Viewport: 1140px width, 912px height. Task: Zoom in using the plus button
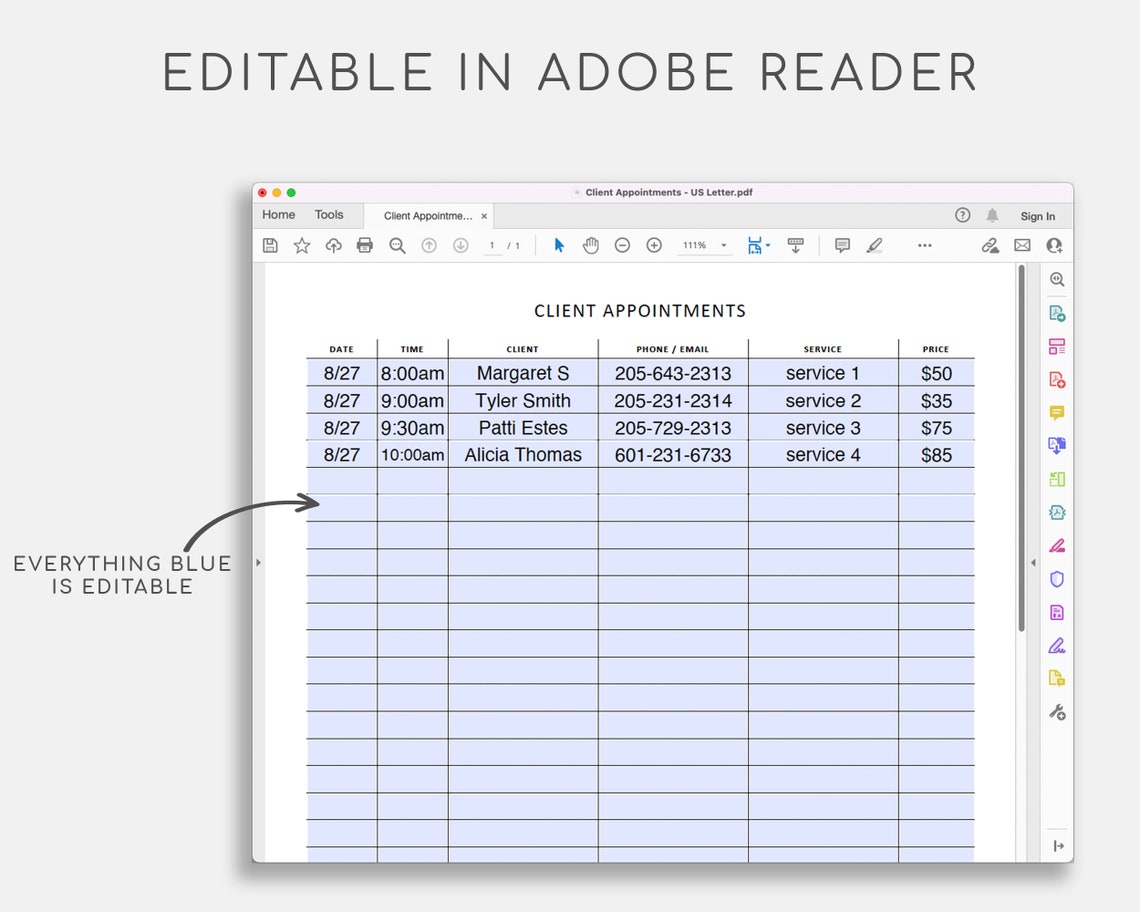point(654,245)
